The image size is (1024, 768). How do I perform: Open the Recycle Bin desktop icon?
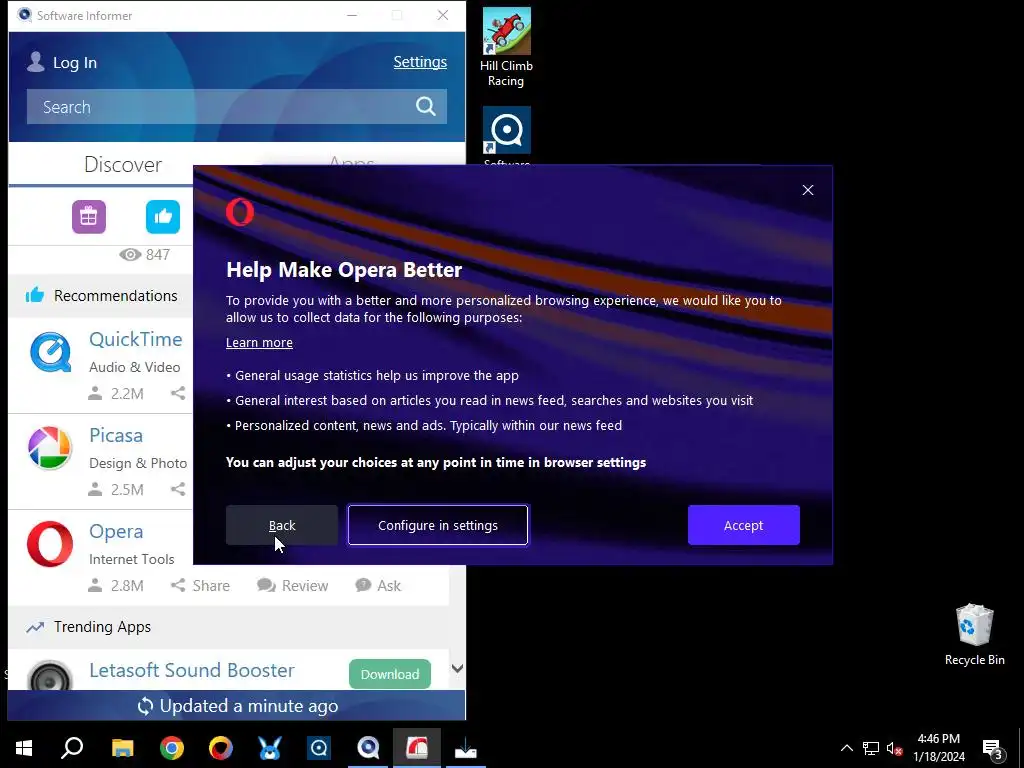[x=974, y=635]
